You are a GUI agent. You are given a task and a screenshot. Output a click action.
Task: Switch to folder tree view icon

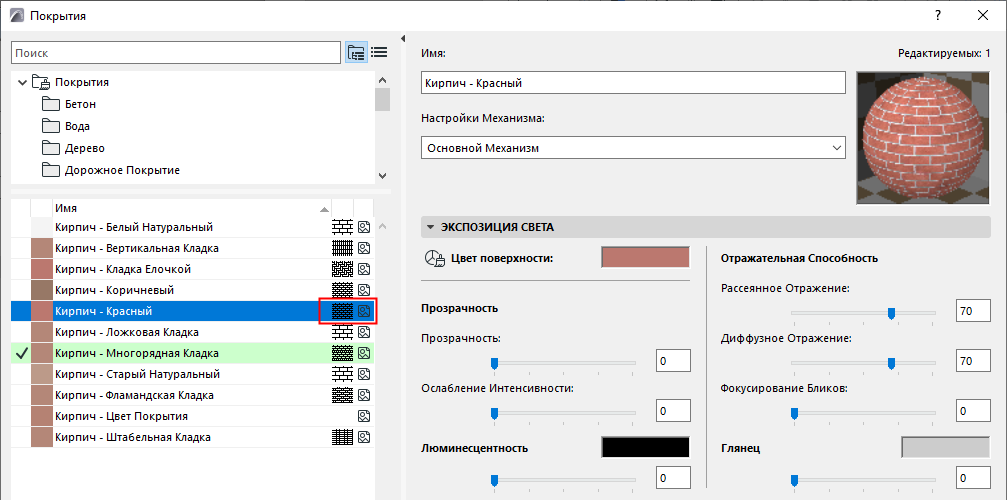[x=356, y=53]
